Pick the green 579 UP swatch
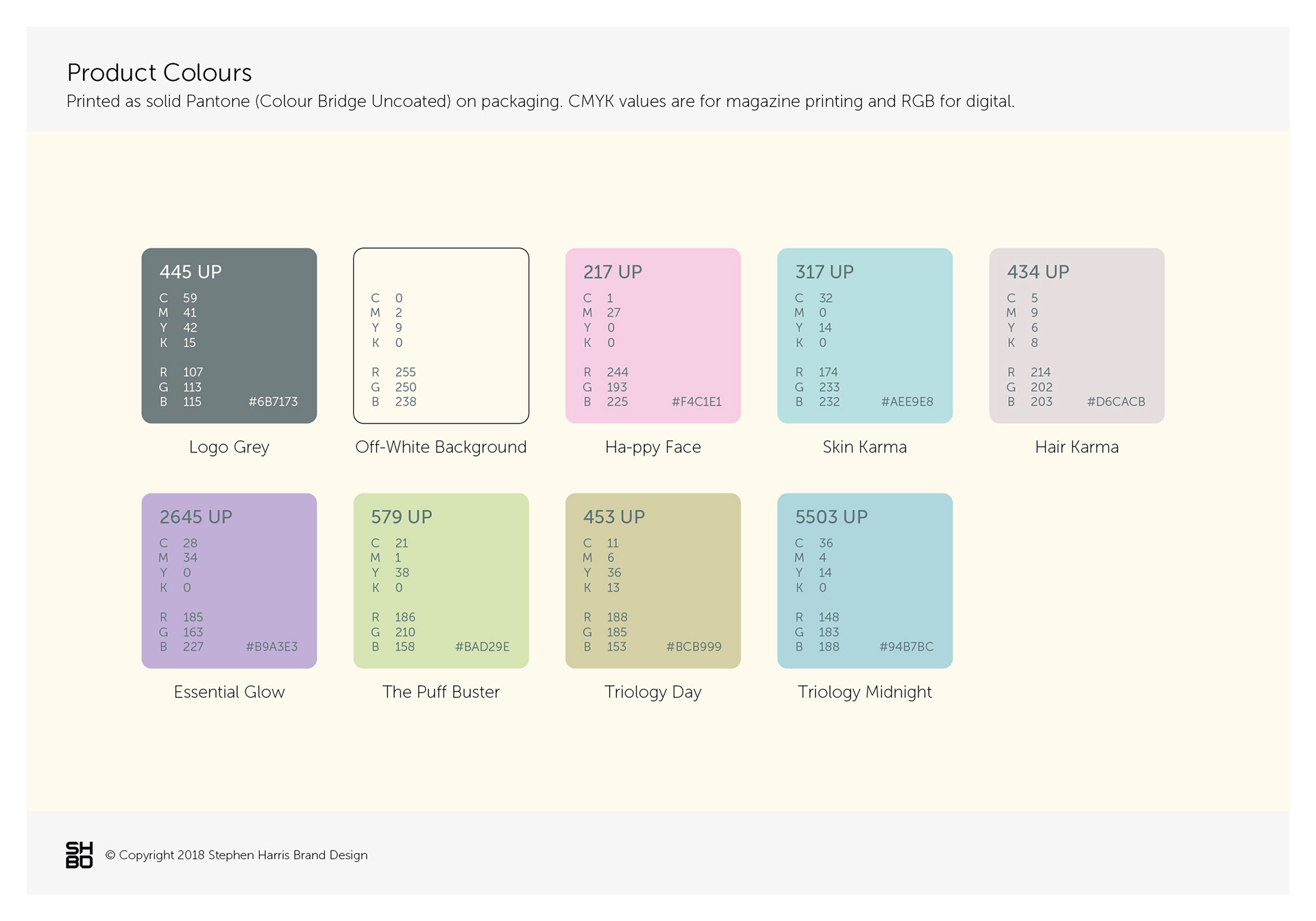The height and width of the screenshot is (921, 1316). pyautogui.click(x=441, y=580)
